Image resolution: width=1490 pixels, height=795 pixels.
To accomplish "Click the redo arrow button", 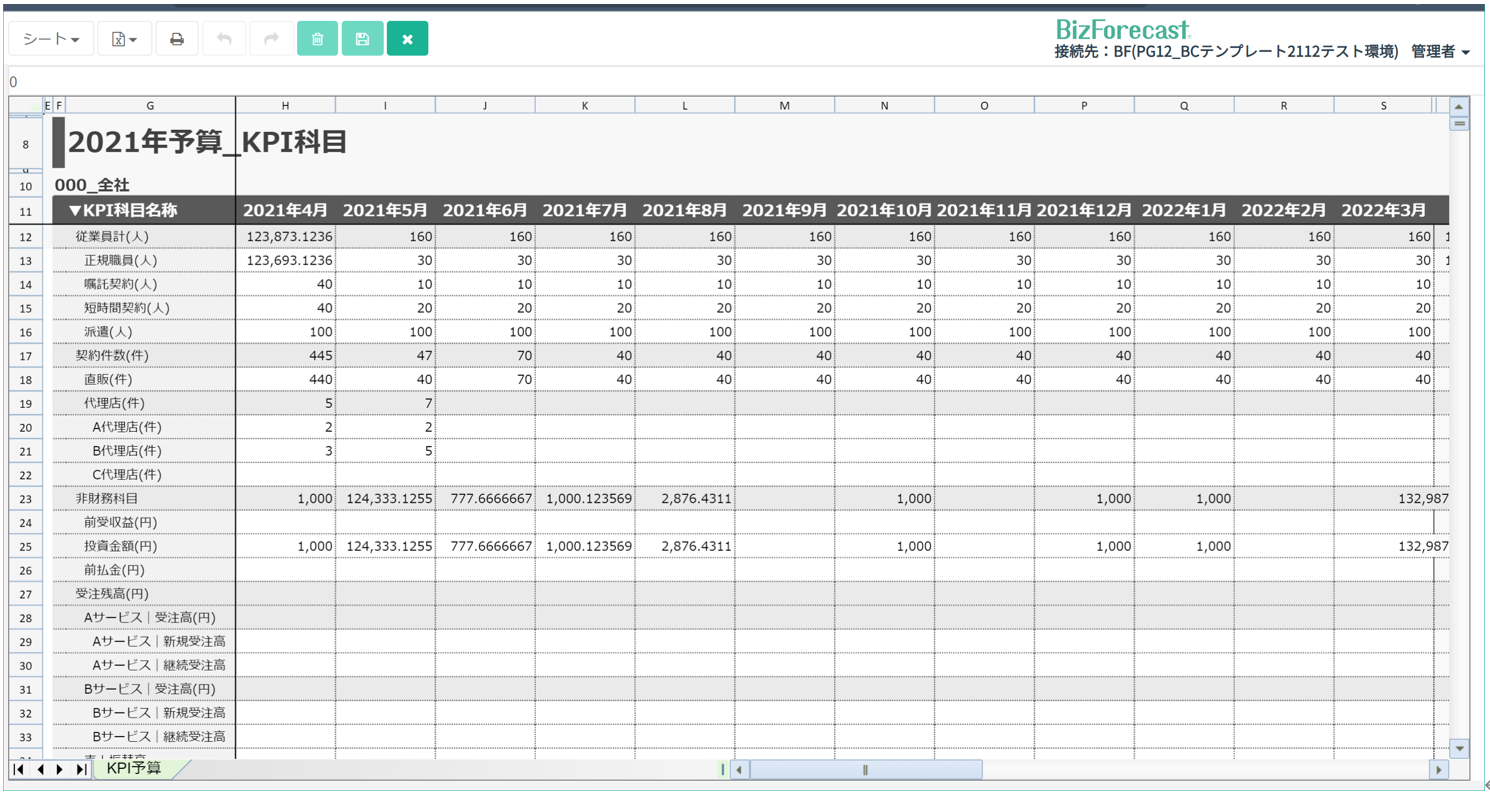I will tap(270, 39).
